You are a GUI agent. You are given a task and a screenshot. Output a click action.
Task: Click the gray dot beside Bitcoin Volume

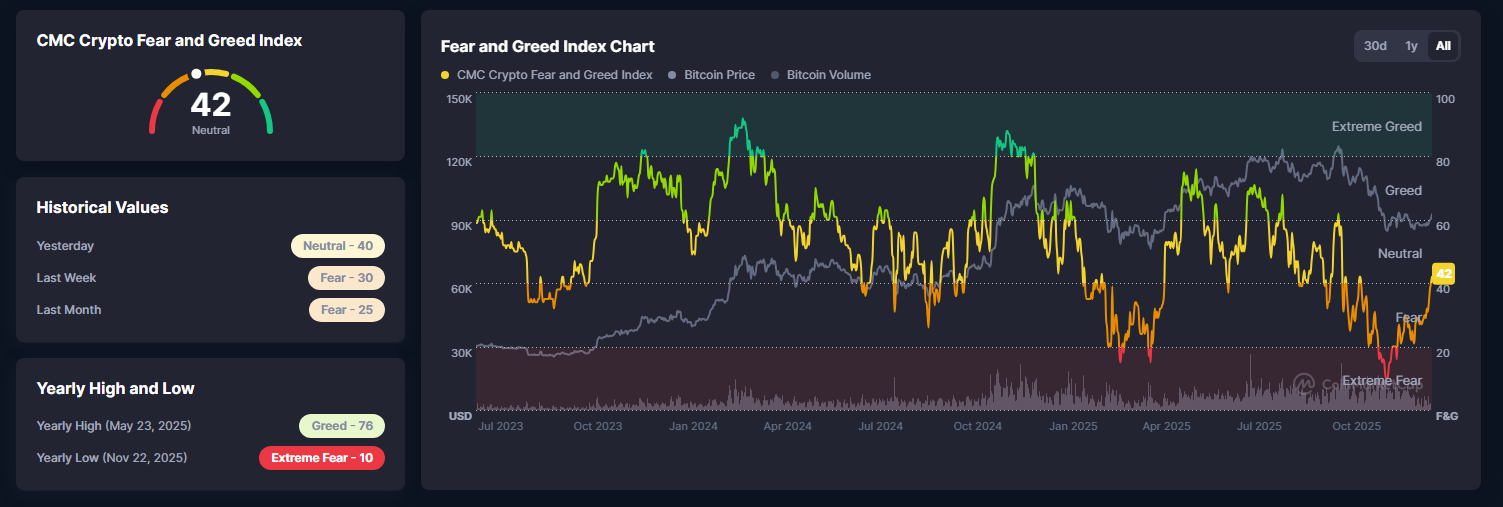point(776,75)
